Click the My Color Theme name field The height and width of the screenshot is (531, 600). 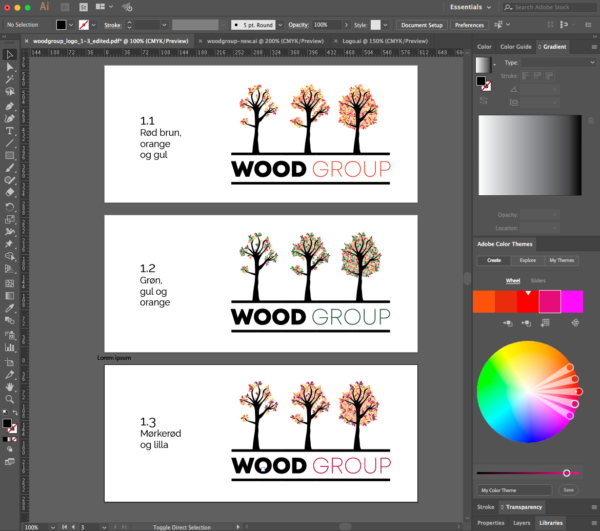(514, 490)
